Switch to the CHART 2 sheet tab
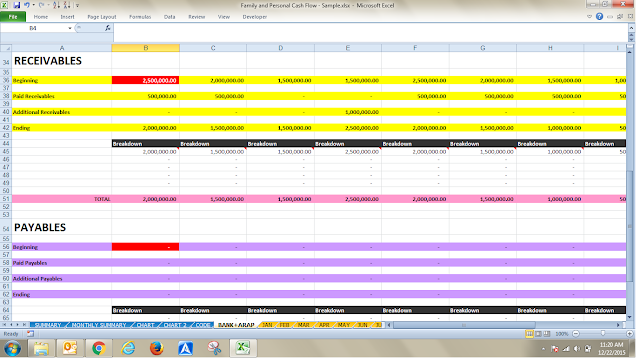Viewport: 640px width, 363px height. (x=175, y=325)
